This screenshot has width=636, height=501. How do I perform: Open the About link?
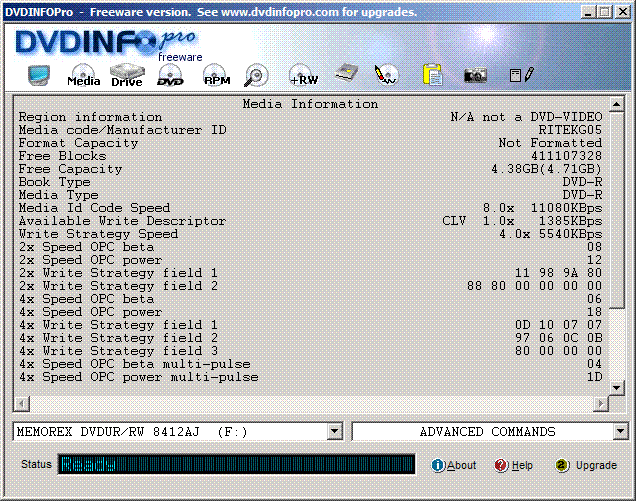tap(461, 465)
